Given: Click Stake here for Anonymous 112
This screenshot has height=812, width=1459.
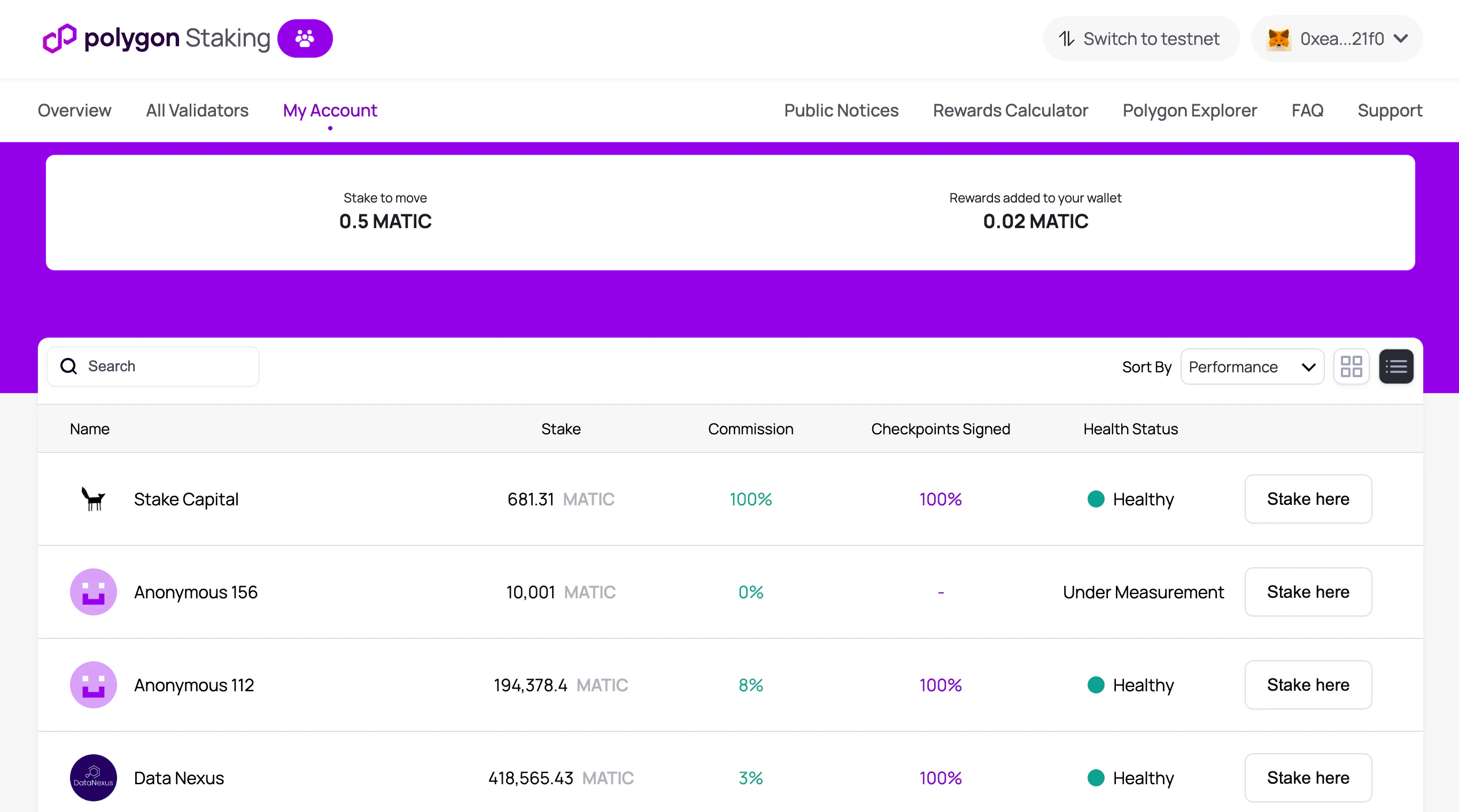Looking at the screenshot, I should pyautogui.click(x=1307, y=685).
